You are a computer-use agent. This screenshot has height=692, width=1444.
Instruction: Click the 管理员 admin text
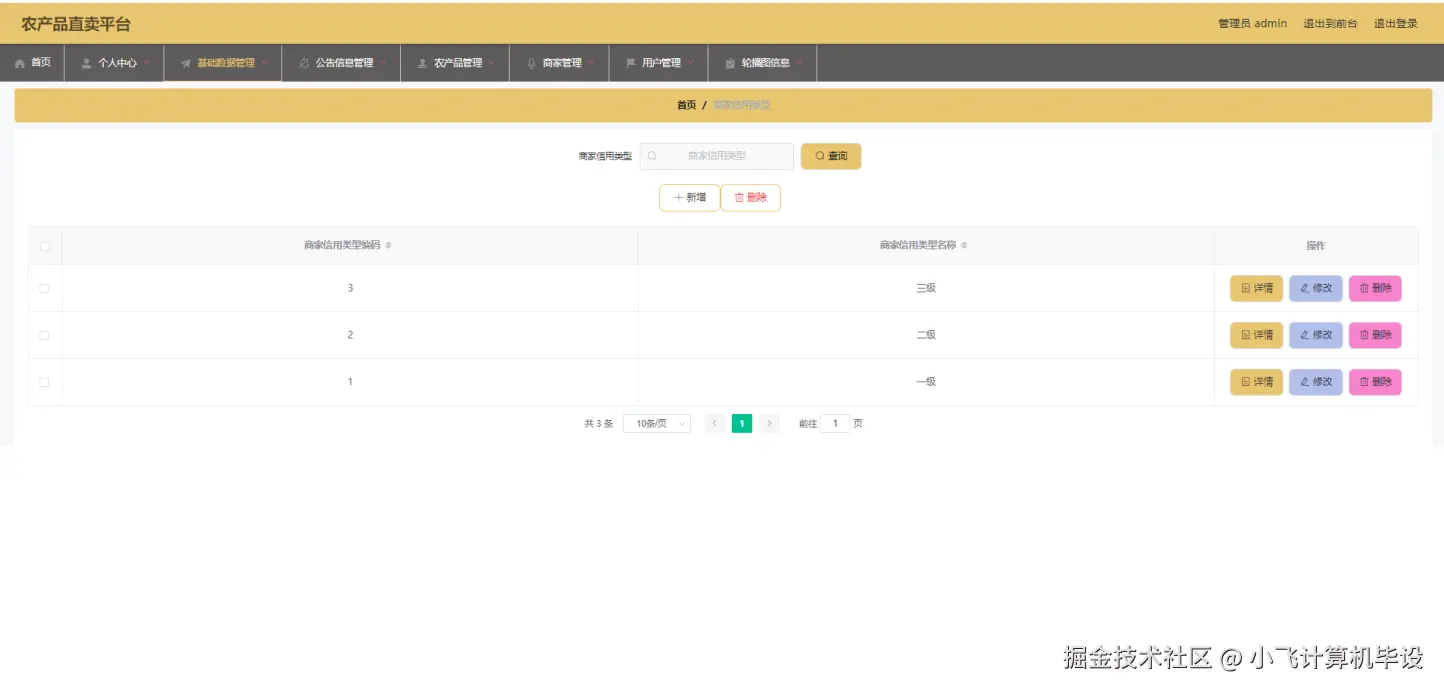click(x=1252, y=24)
